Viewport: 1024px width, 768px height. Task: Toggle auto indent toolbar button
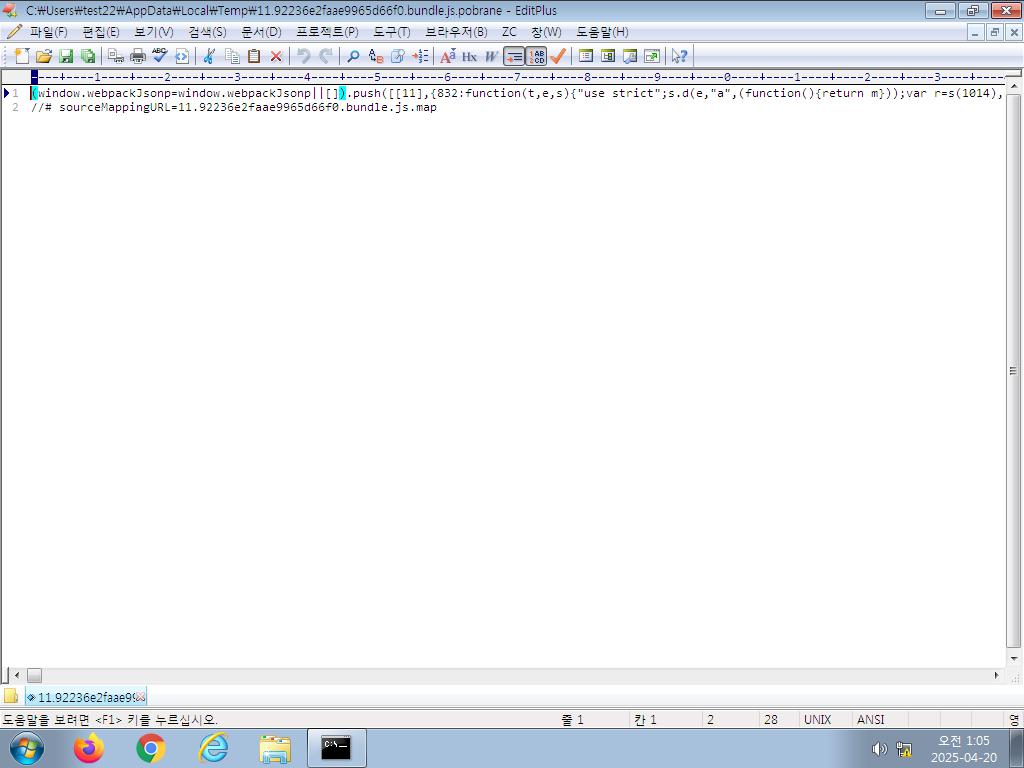514,56
